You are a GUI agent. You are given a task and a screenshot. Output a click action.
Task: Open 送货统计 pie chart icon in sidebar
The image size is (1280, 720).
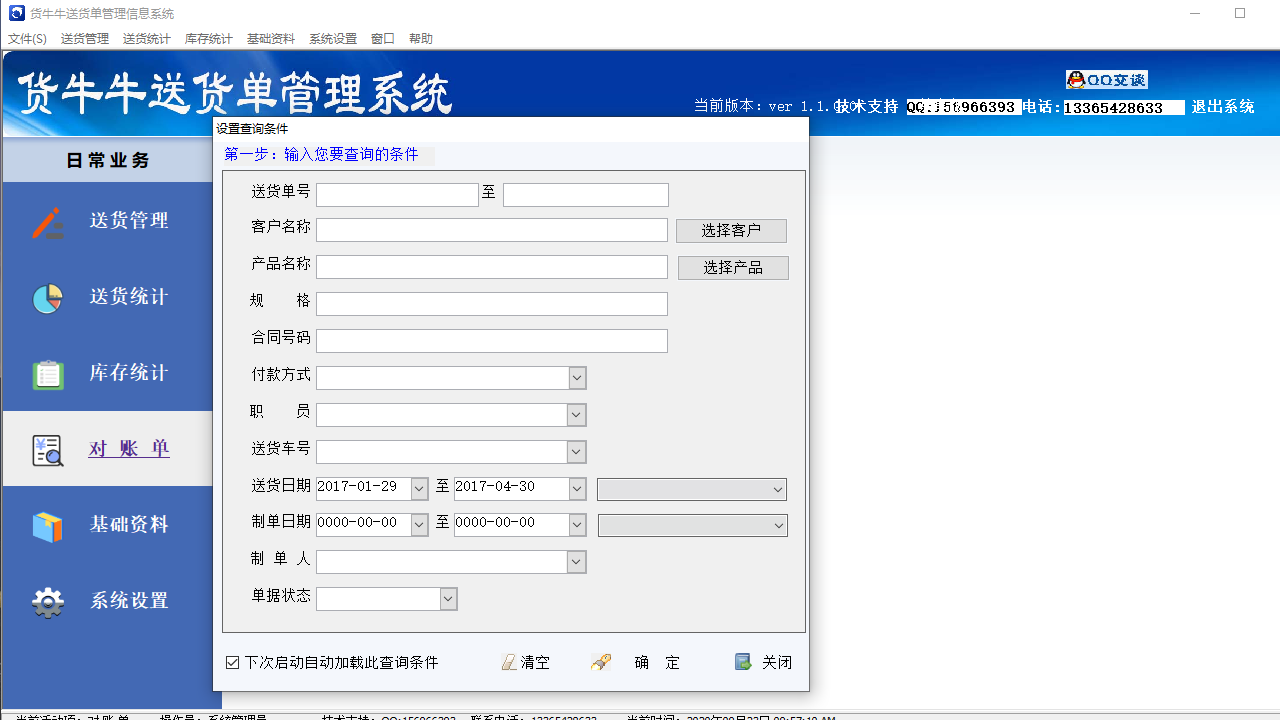tap(47, 297)
